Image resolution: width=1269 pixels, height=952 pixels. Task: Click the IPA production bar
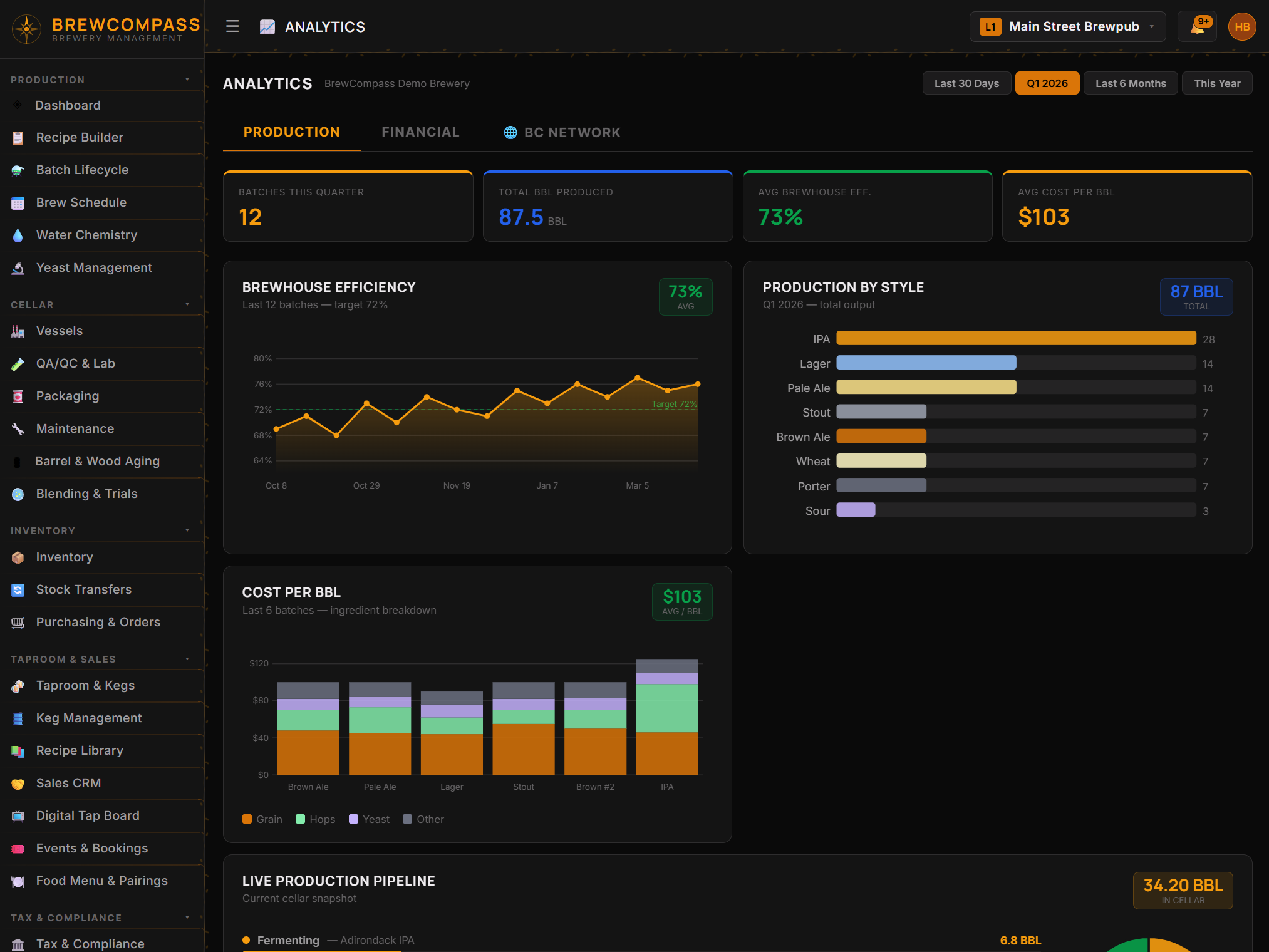1016,338
